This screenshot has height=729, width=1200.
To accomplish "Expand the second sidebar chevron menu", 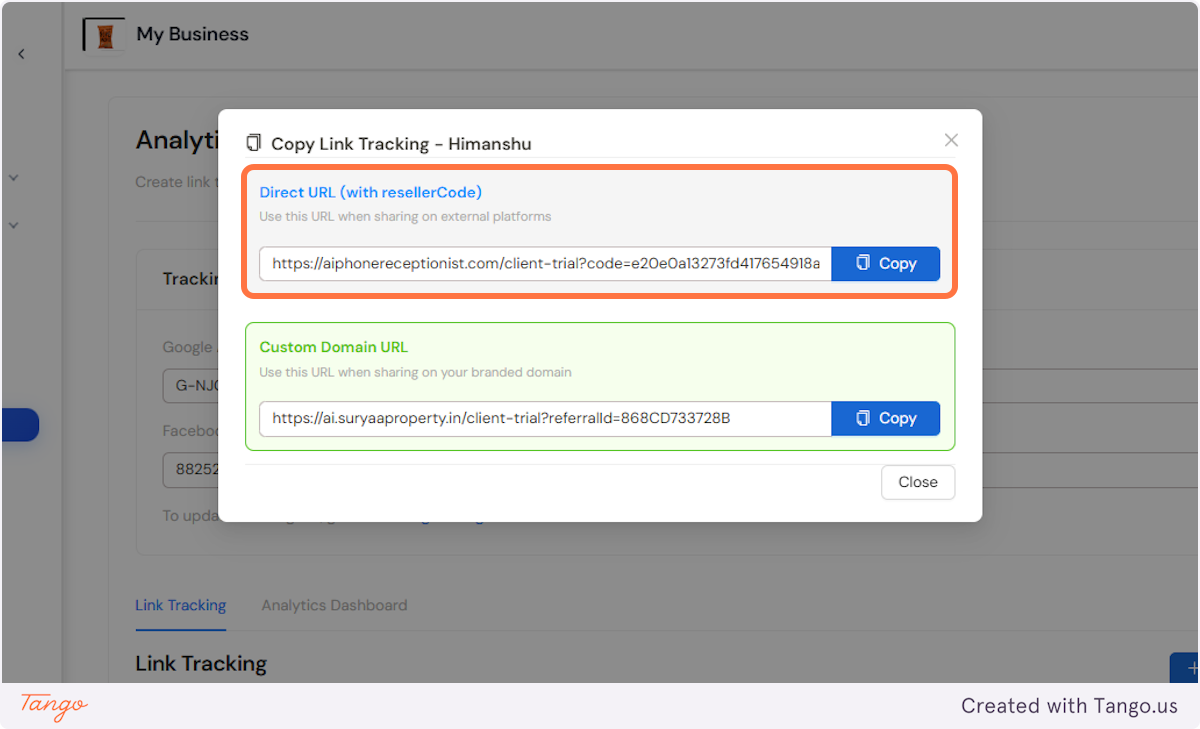I will pyautogui.click(x=14, y=225).
